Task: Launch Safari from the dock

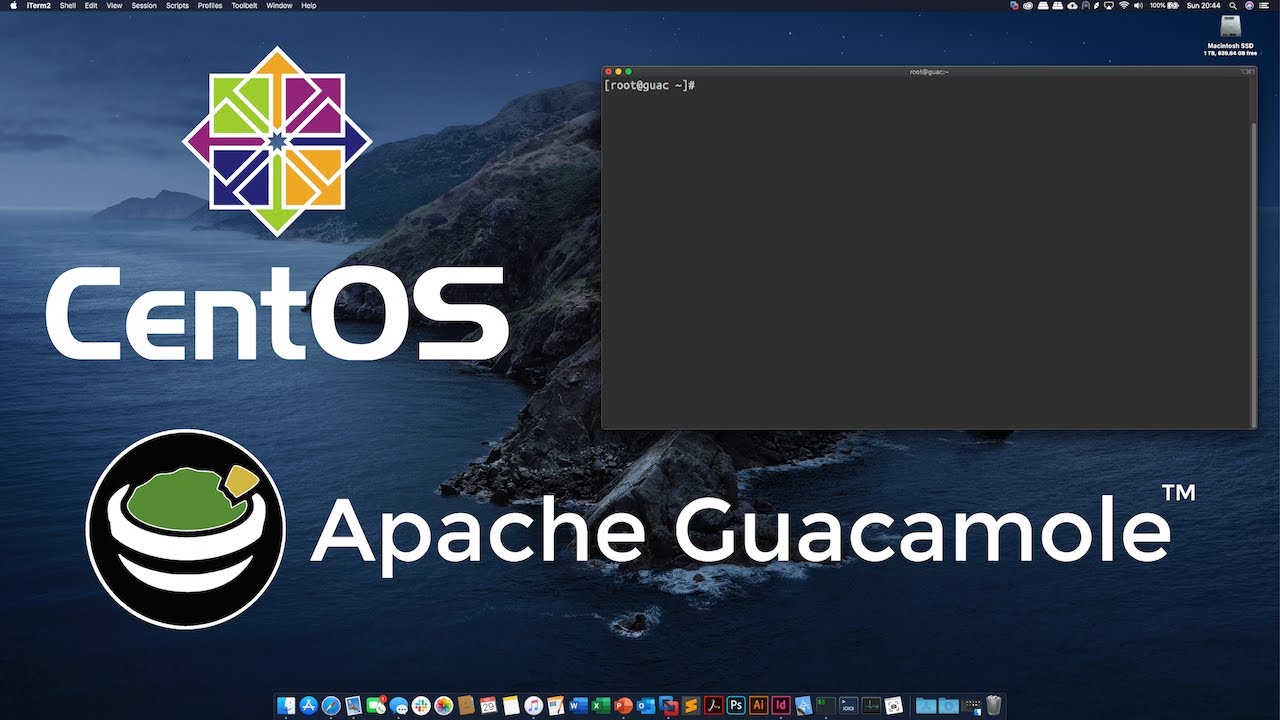Action: (x=331, y=705)
